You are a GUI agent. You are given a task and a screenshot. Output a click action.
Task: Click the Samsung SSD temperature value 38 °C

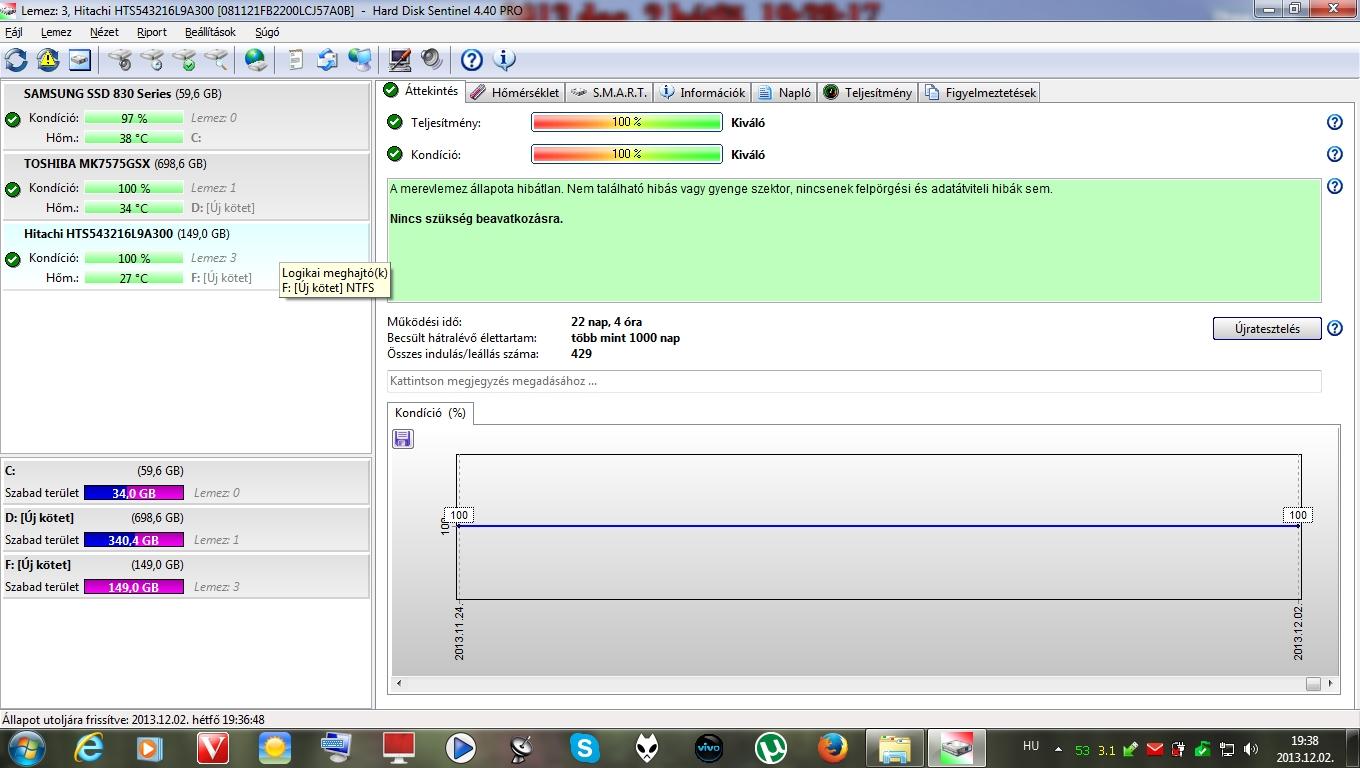(134, 138)
